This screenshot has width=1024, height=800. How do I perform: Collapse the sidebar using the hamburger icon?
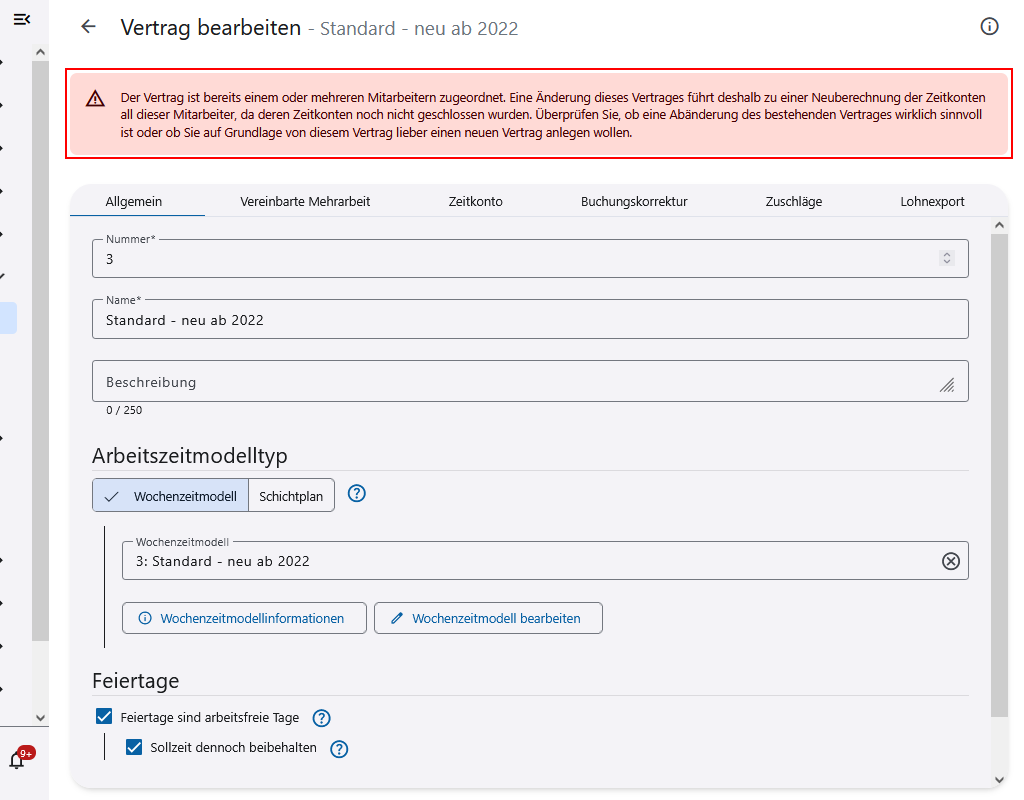click(22, 18)
